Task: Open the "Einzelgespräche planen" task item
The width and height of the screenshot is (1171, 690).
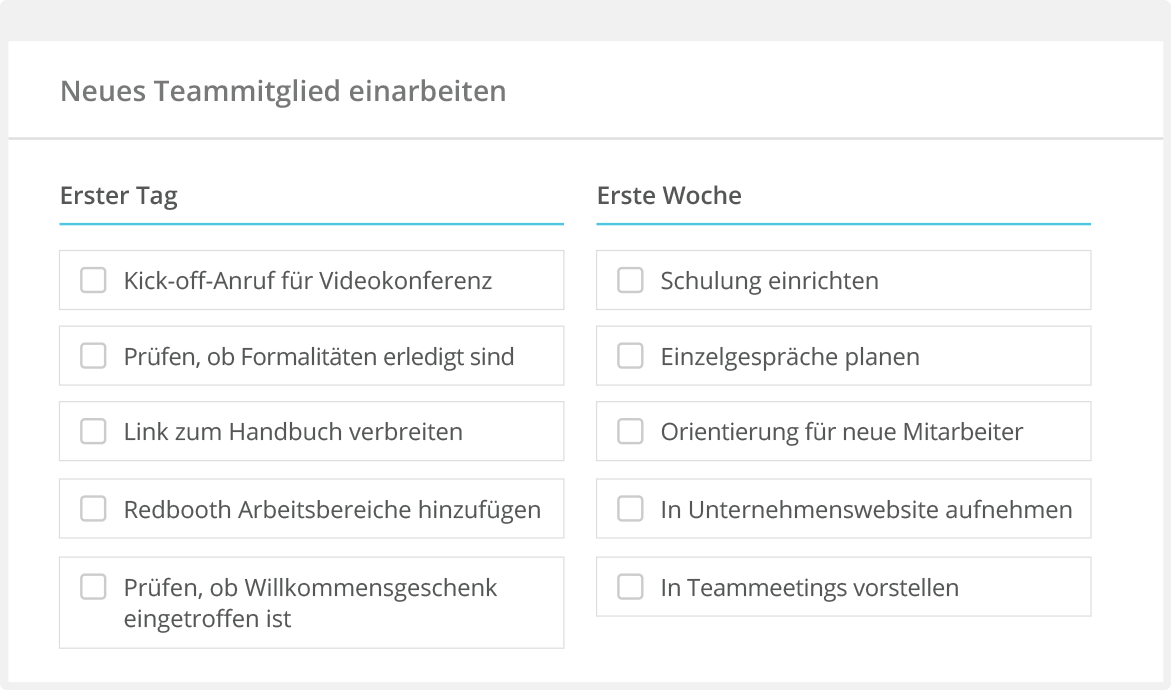Action: (787, 356)
